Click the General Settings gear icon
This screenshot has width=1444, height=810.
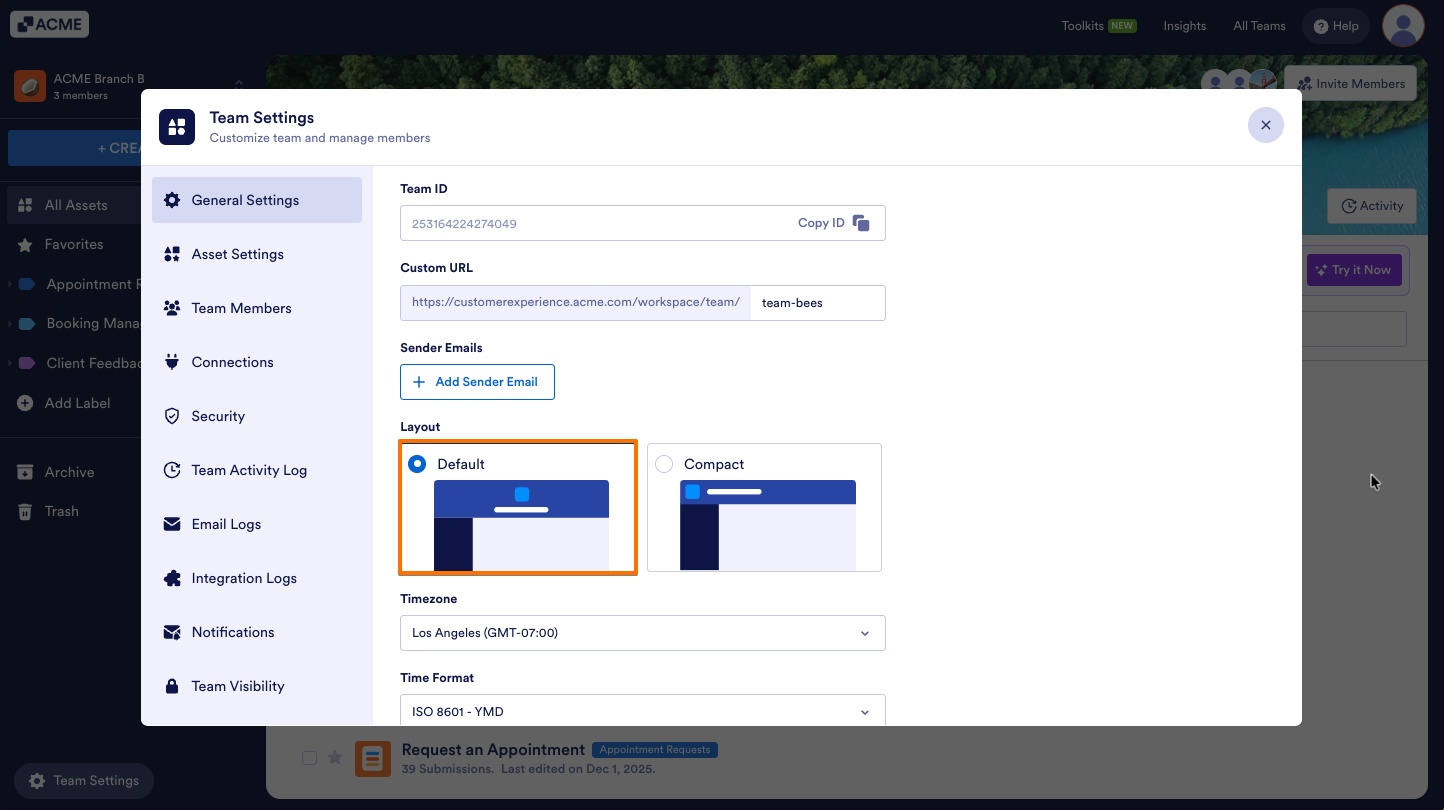click(172, 200)
